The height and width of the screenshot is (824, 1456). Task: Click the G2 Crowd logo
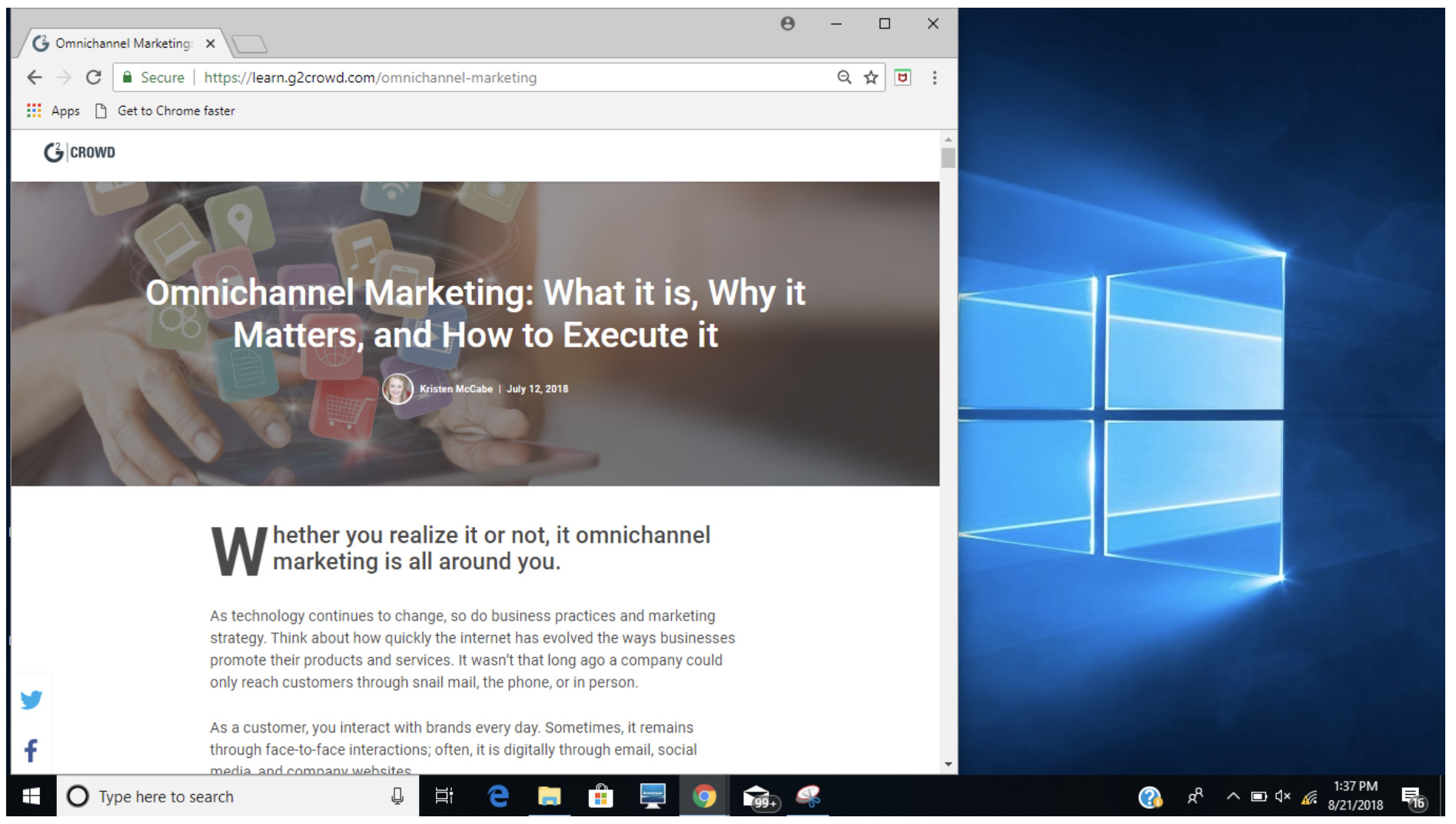pos(79,152)
